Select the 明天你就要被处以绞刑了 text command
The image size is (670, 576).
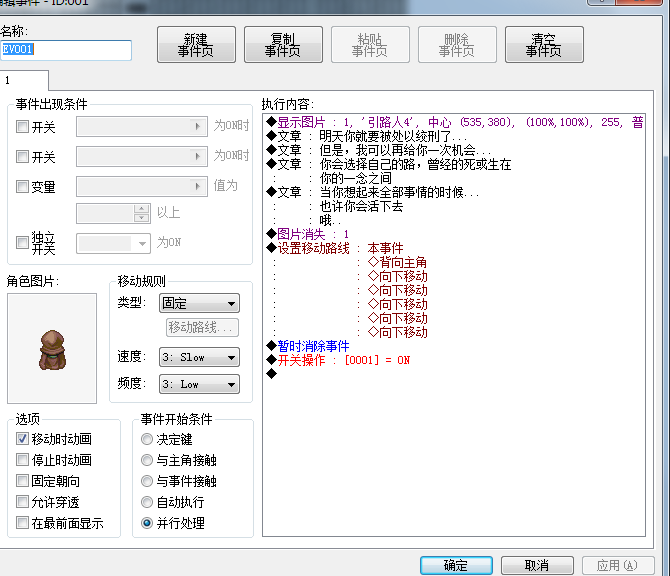[367, 136]
